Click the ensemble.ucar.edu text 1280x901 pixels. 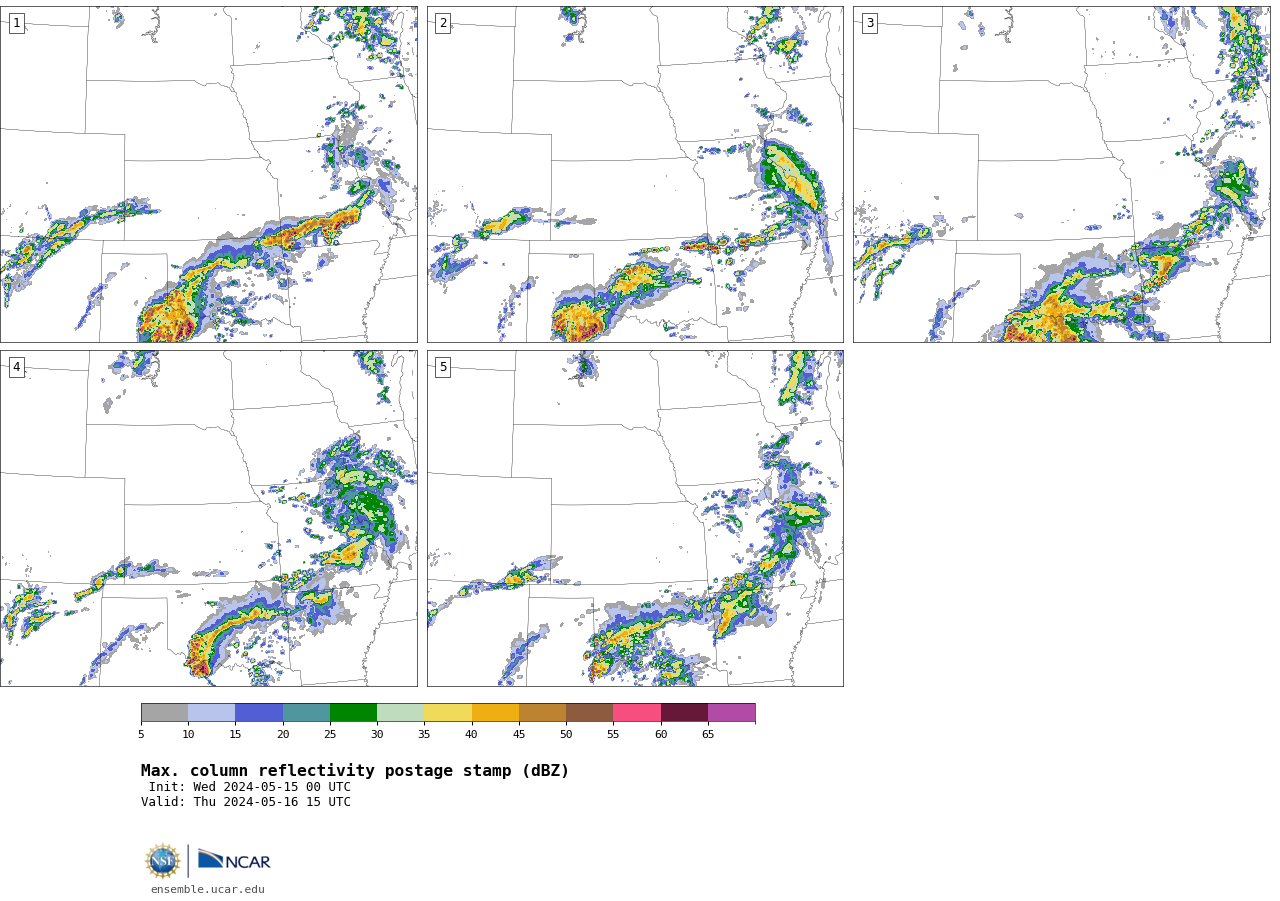(208, 889)
